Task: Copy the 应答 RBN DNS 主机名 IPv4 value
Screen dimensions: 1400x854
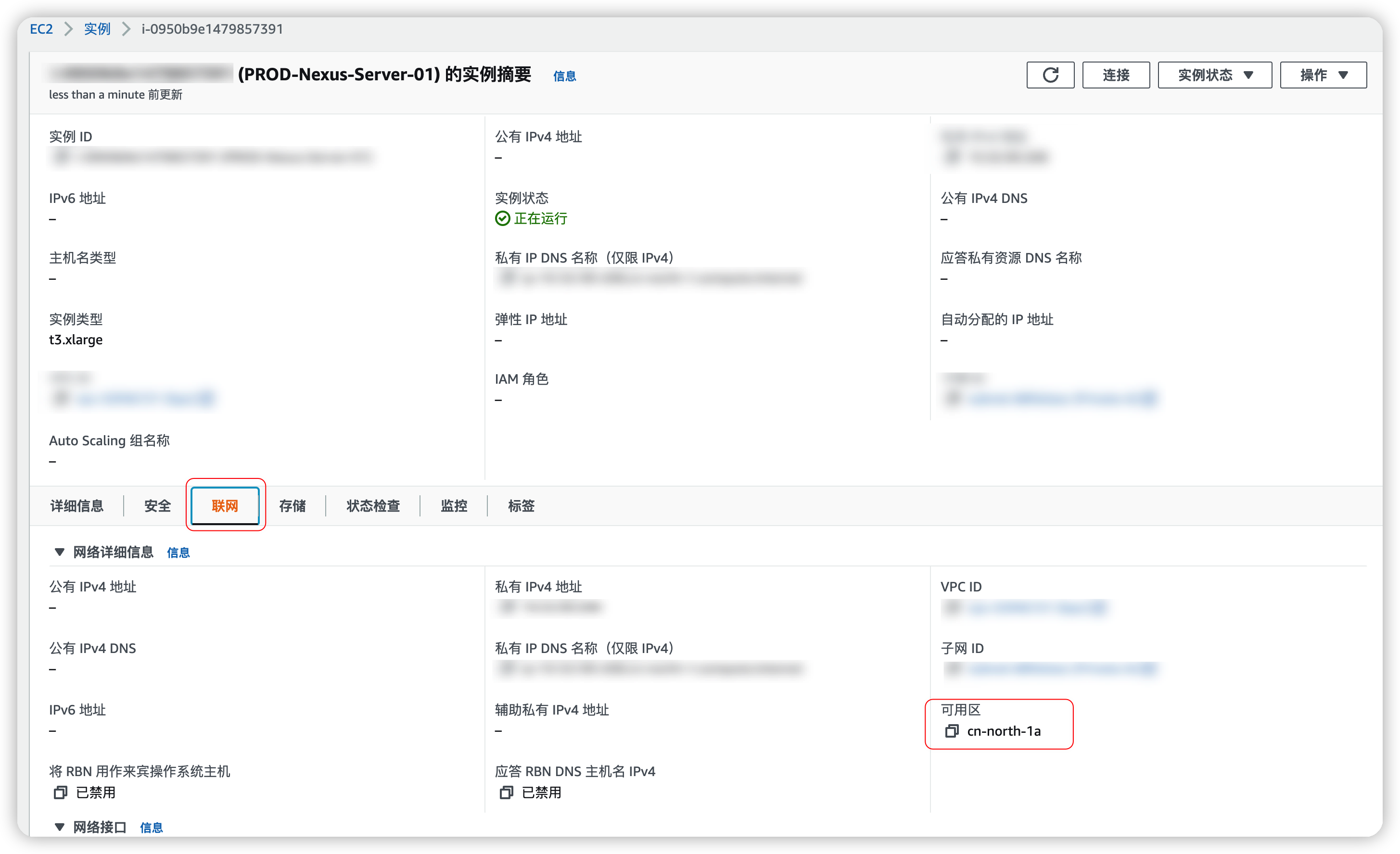Action: click(x=506, y=792)
